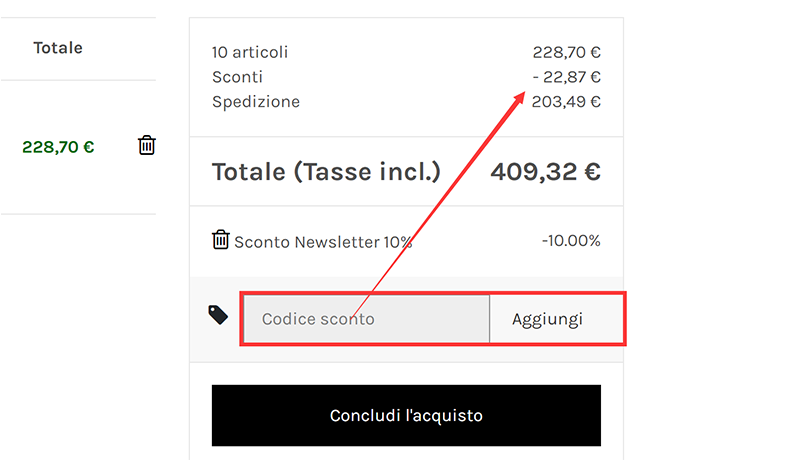Viewport: 800px width, 460px height.
Task: Click the Sconto Newsletter 10% text
Action: 323,242
